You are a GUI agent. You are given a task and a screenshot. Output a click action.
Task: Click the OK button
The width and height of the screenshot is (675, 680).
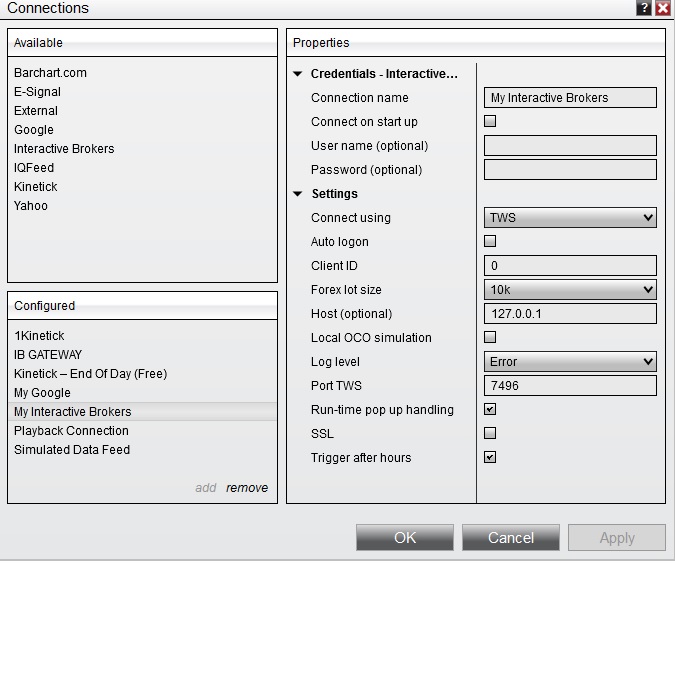[405, 538]
